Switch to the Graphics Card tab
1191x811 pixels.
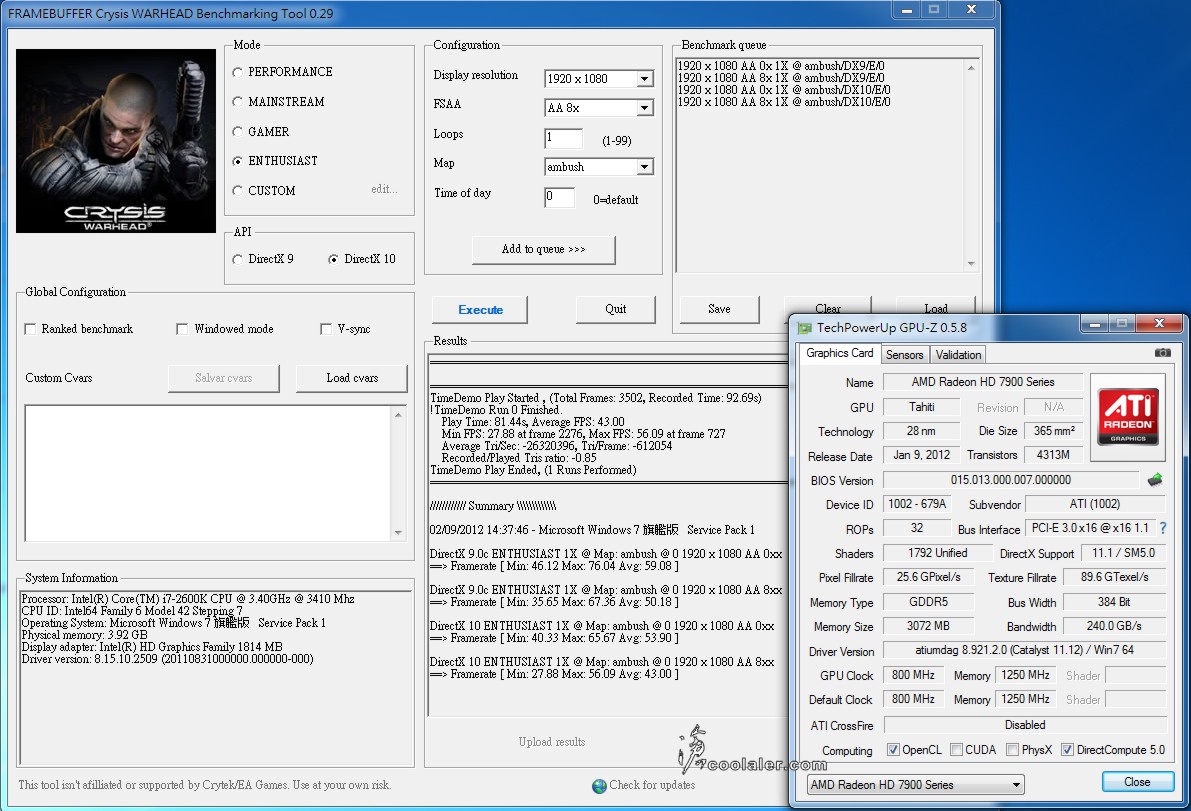tap(839, 353)
